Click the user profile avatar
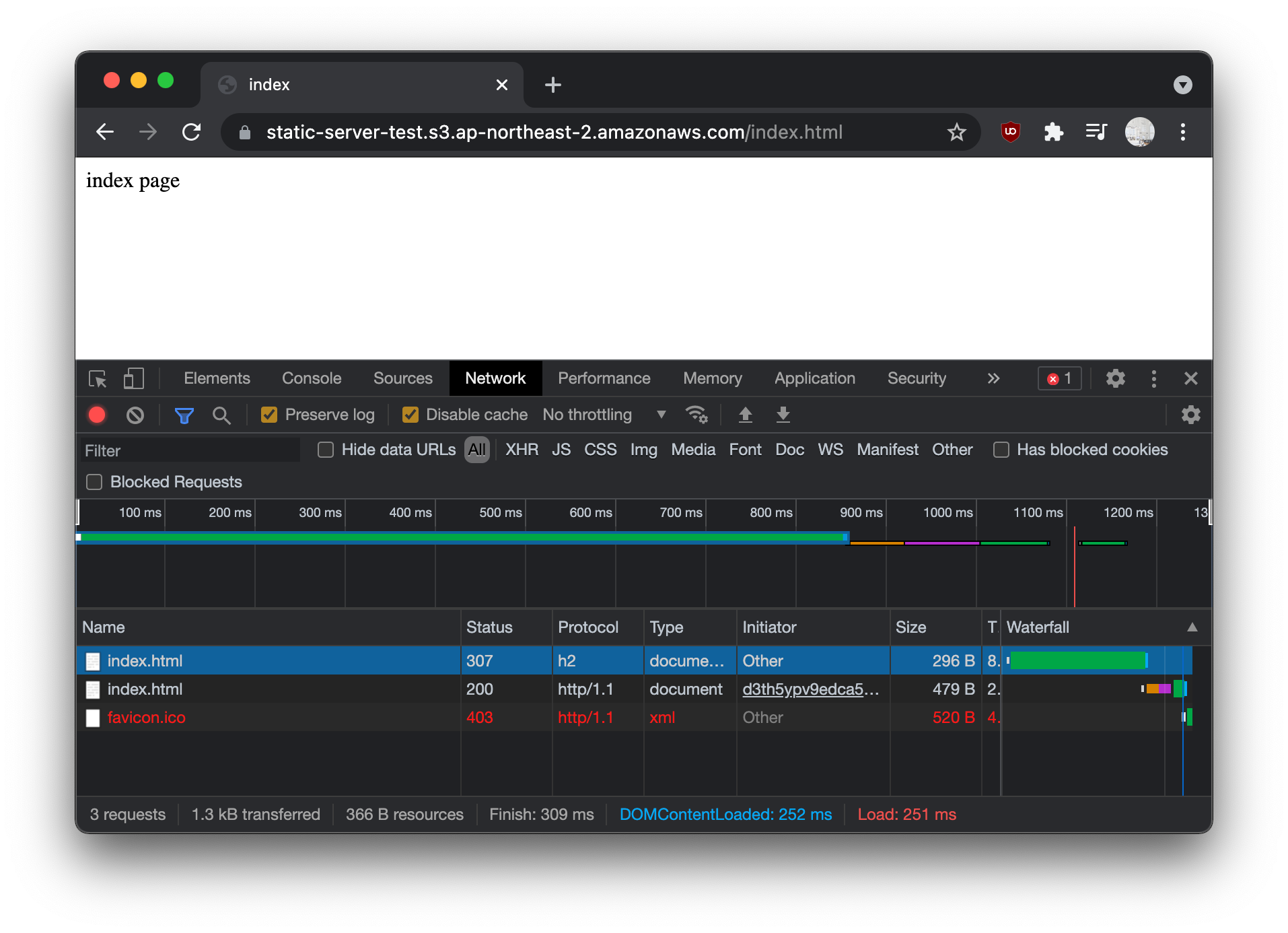The height and width of the screenshot is (933, 1288). pyautogui.click(x=1139, y=132)
